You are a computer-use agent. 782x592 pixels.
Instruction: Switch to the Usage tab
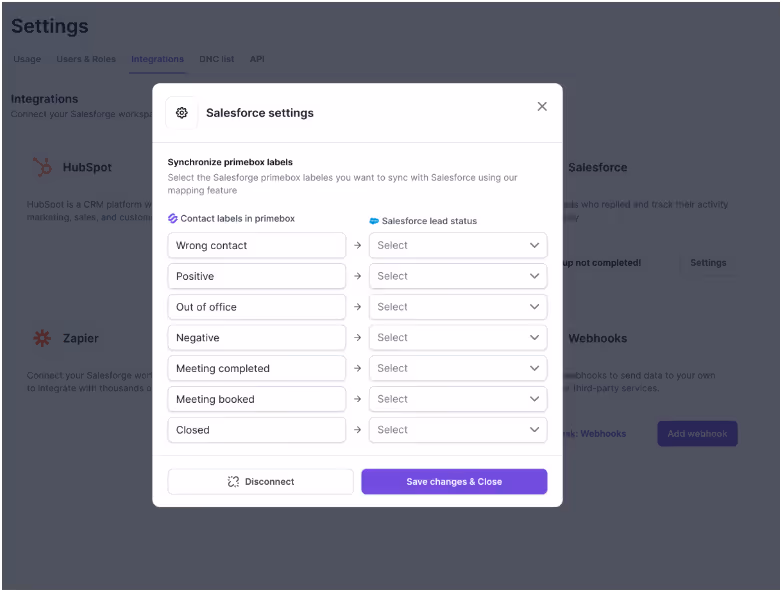[27, 59]
